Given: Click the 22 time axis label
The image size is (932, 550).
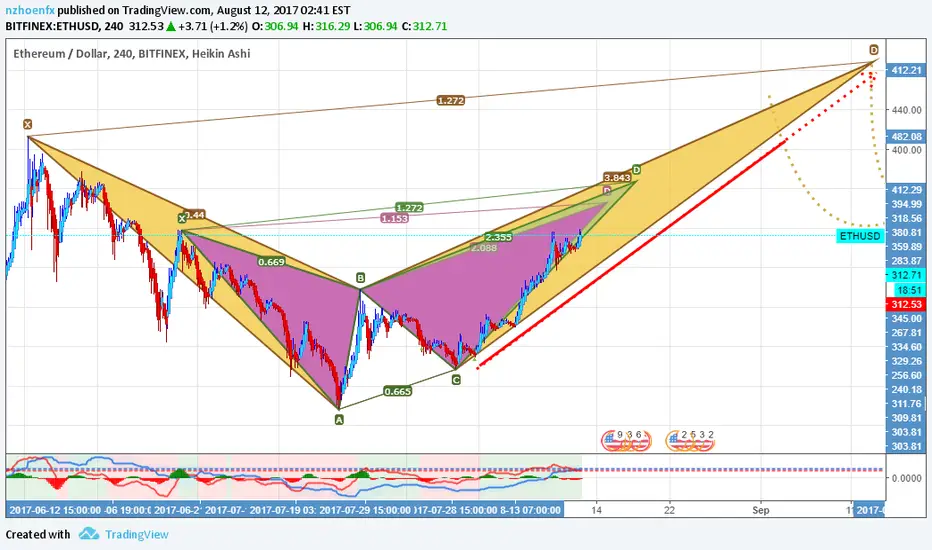Looking at the screenshot, I should point(670,510).
